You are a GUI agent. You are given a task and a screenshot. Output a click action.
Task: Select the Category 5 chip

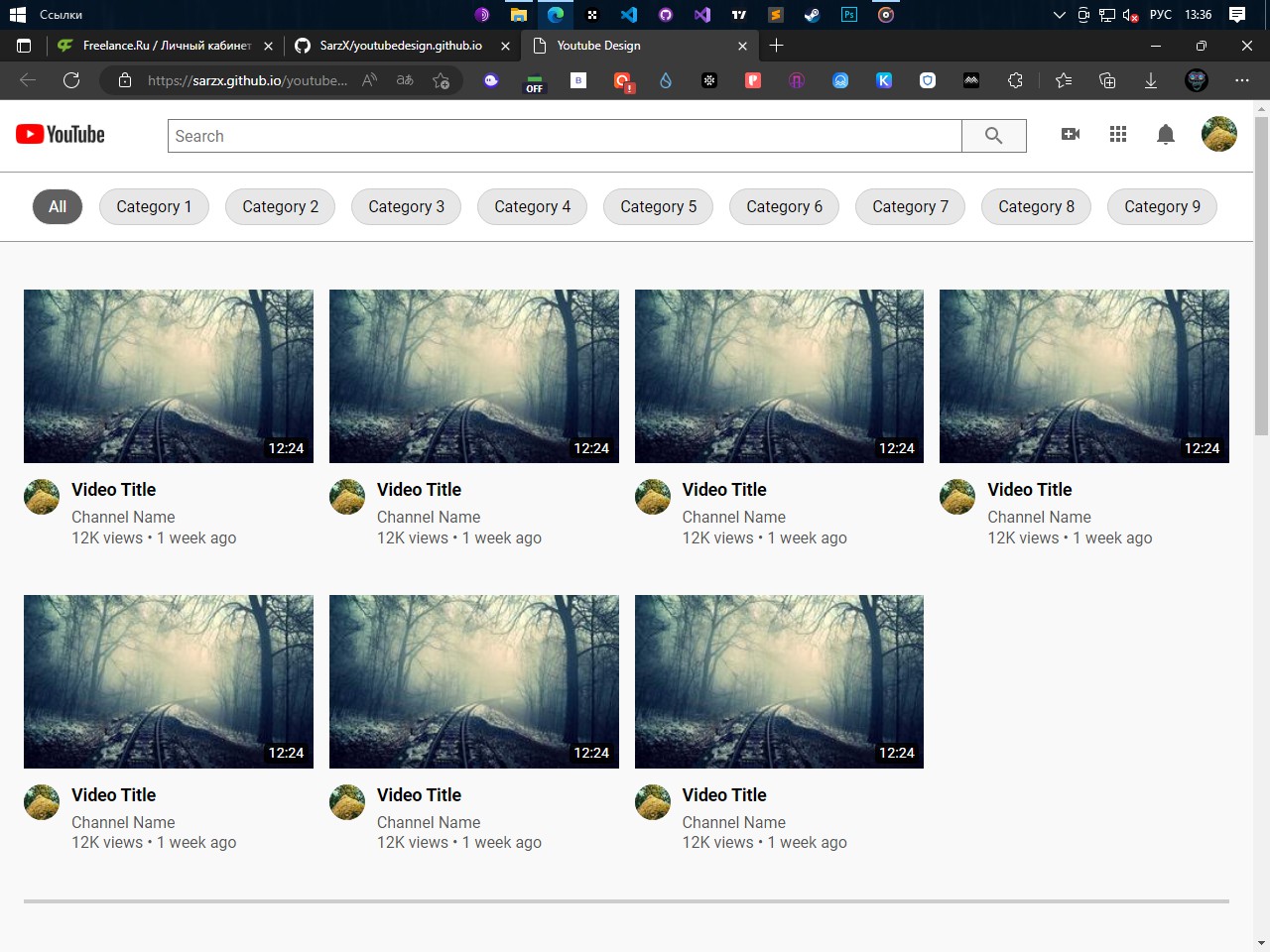tap(658, 206)
